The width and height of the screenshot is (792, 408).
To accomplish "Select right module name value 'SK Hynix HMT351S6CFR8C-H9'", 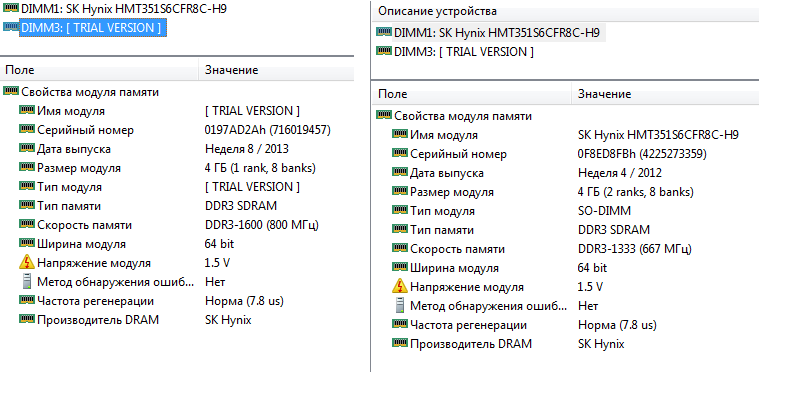I will point(658,135).
